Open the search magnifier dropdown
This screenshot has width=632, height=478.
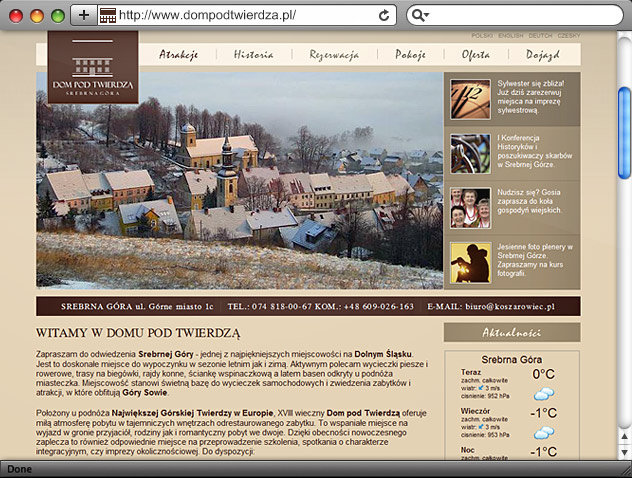point(421,16)
